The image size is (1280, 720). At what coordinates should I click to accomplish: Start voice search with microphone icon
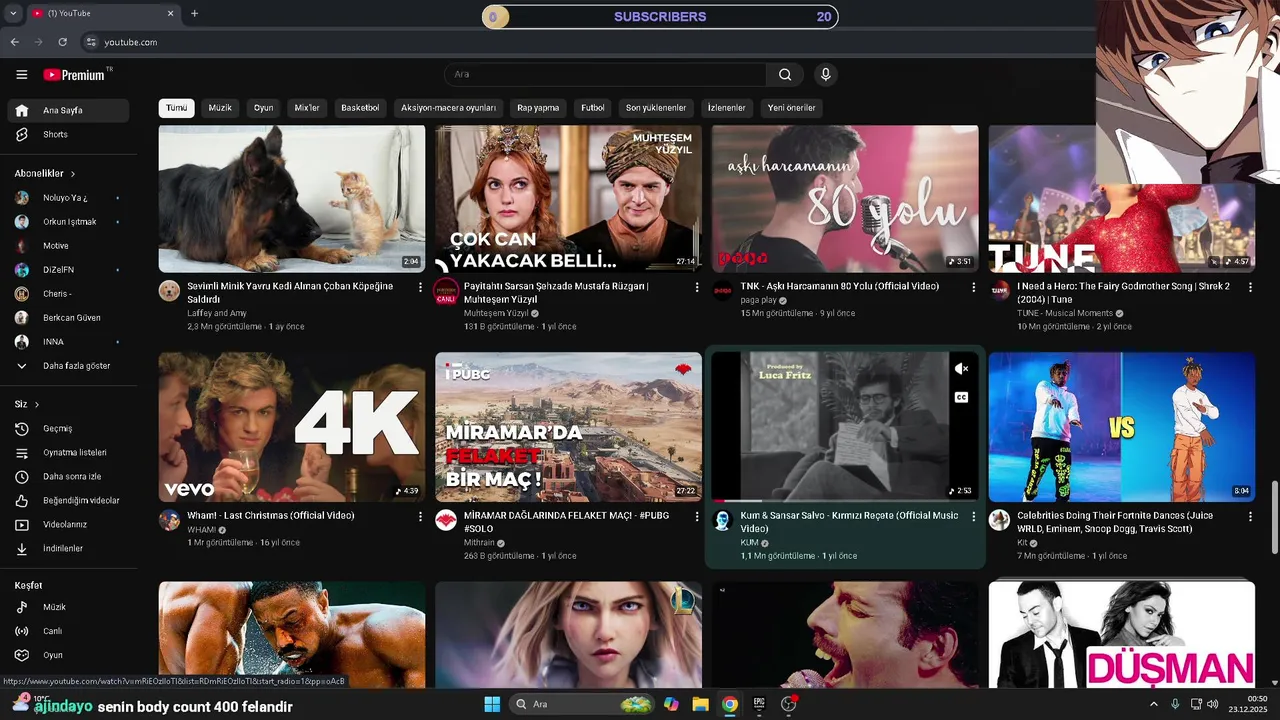(825, 74)
